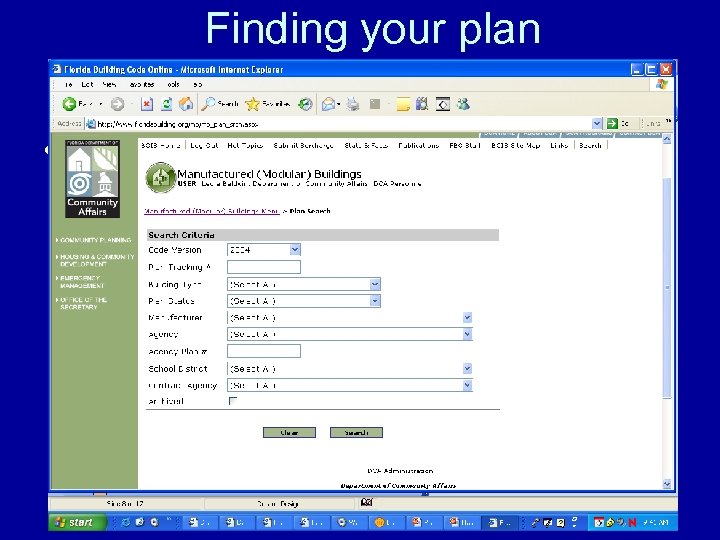Click the green Go arrow button
Viewport: 720px width, 540px height.
(x=612, y=123)
